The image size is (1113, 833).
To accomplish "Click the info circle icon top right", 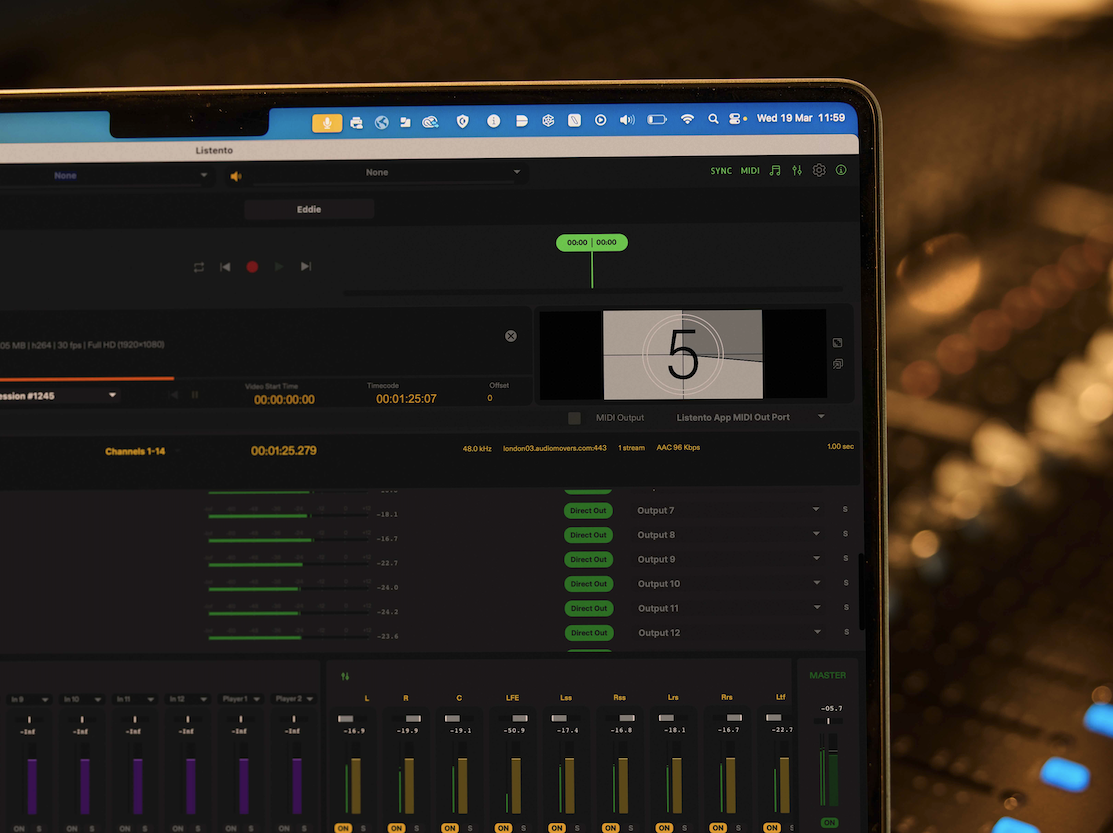I will tap(841, 170).
